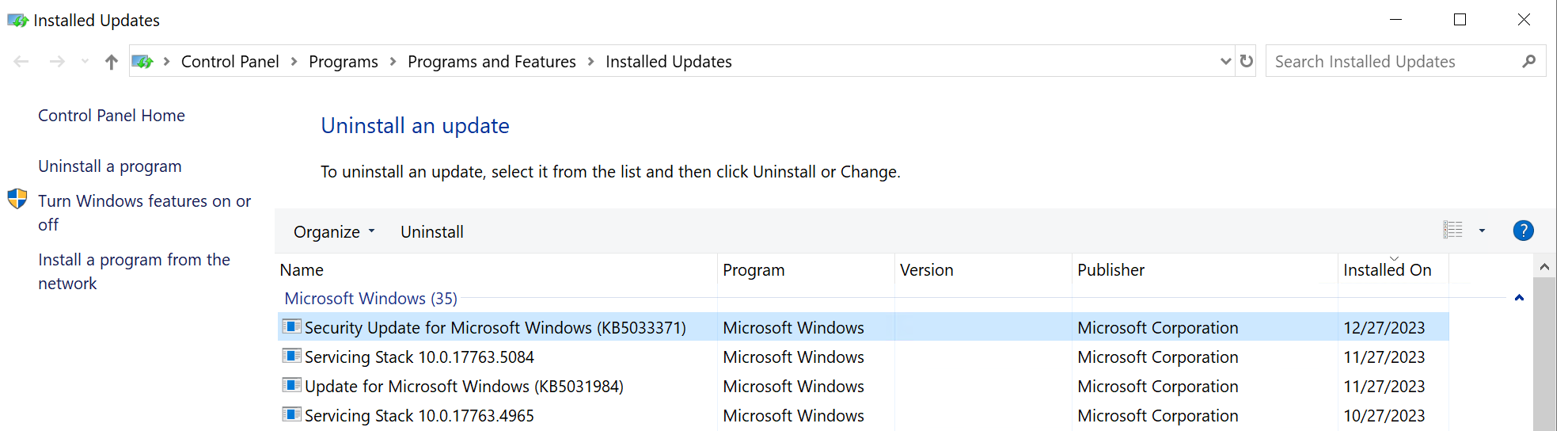Click the search magnifier icon
Screen dimensions: 1568x431
point(1528,61)
